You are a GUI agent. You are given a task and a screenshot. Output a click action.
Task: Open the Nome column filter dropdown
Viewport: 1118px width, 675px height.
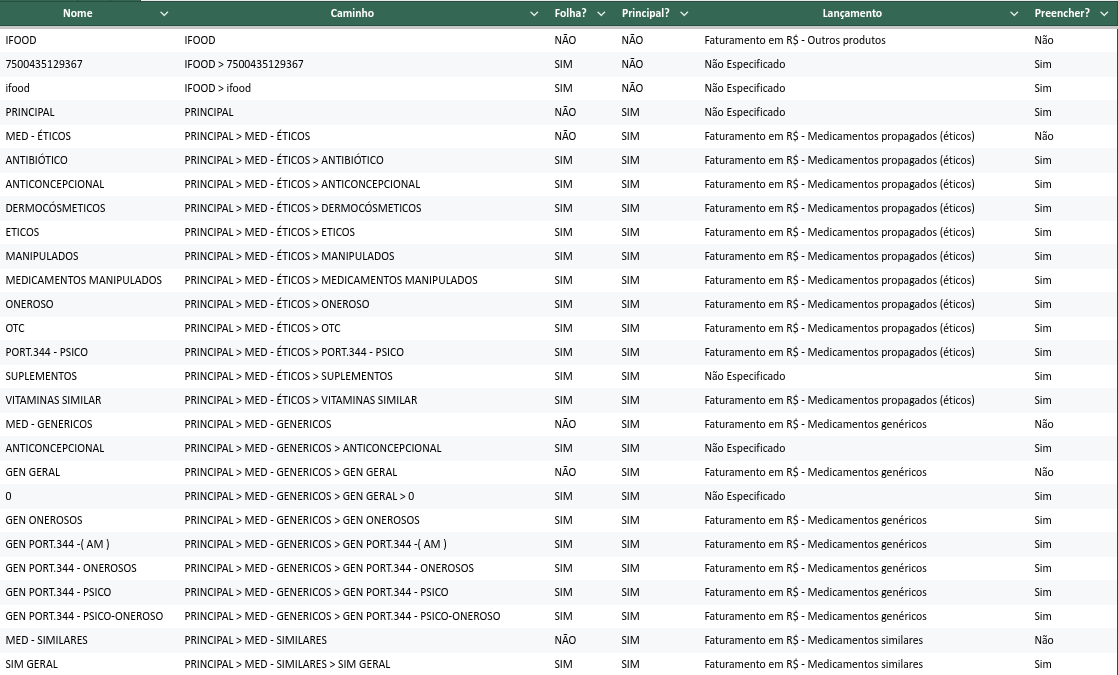coord(164,14)
